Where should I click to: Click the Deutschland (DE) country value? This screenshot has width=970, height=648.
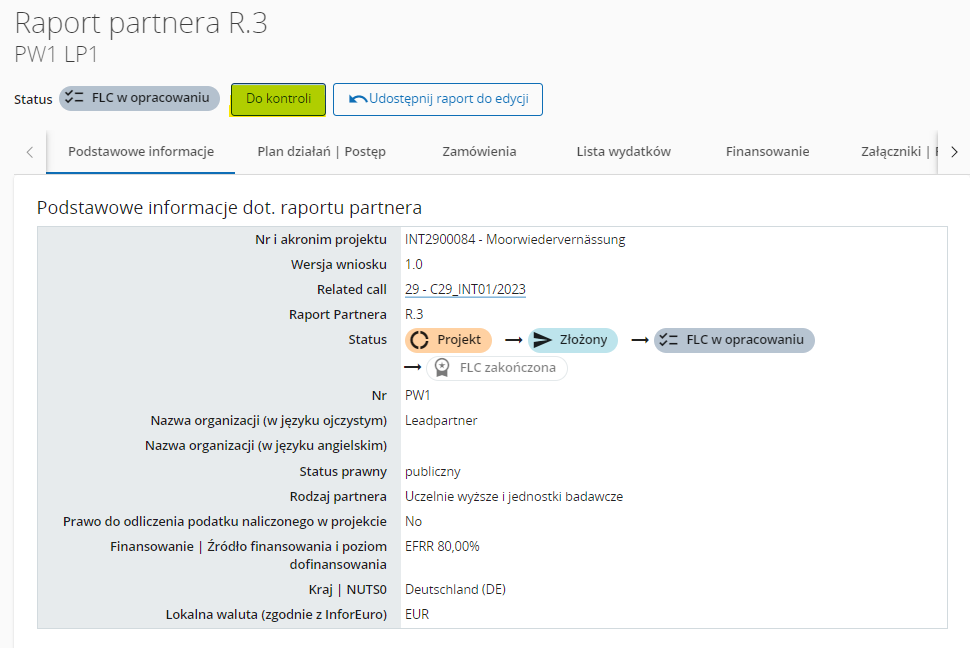coord(455,590)
